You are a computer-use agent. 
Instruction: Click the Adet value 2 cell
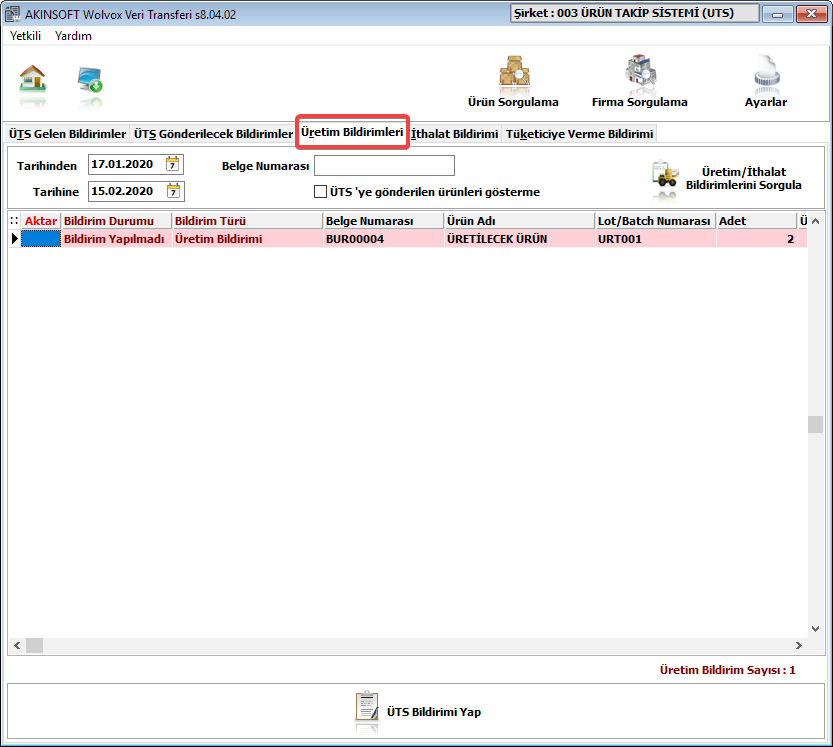(756, 239)
